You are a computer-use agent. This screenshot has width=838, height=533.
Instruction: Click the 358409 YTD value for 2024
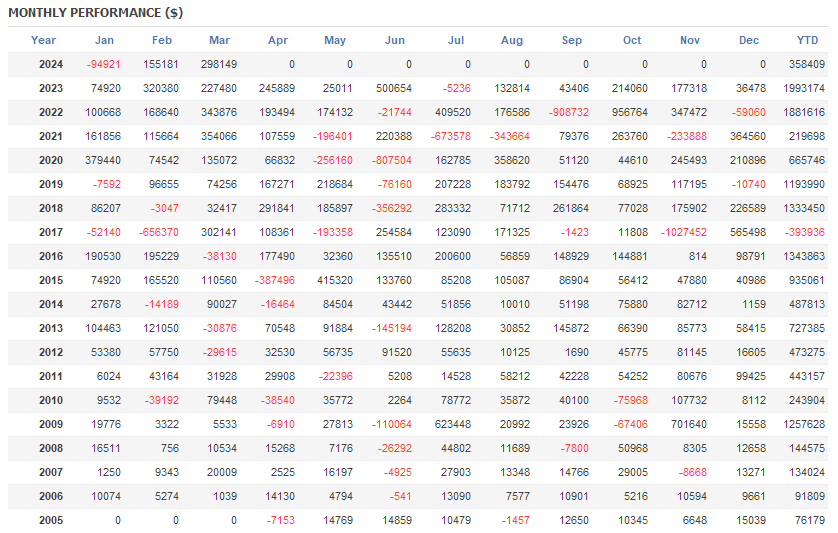(x=807, y=65)
